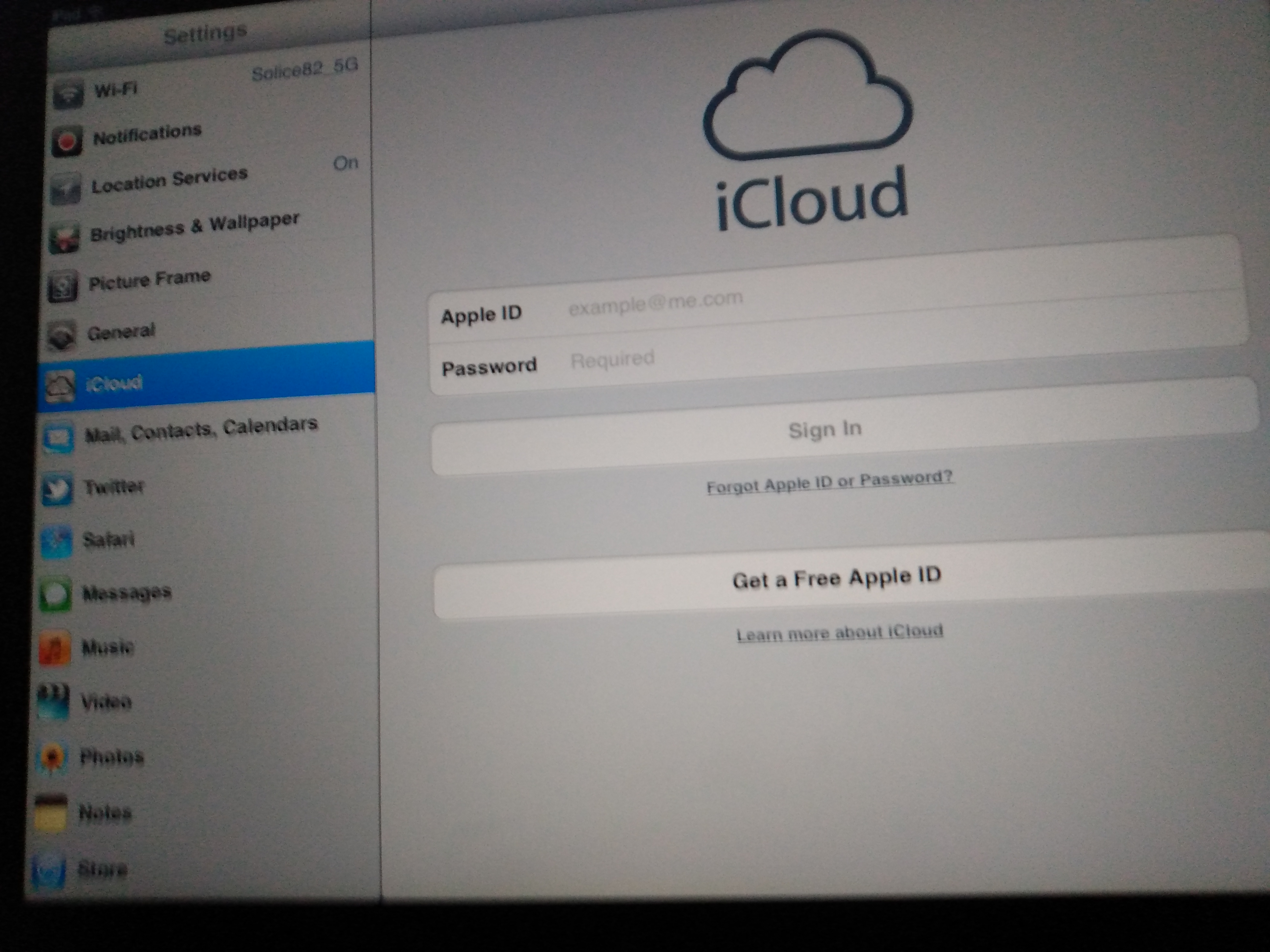Select Picture Frame in sidebar
The width and height of the screenshot is (1270, 952).
click(149, 281)
